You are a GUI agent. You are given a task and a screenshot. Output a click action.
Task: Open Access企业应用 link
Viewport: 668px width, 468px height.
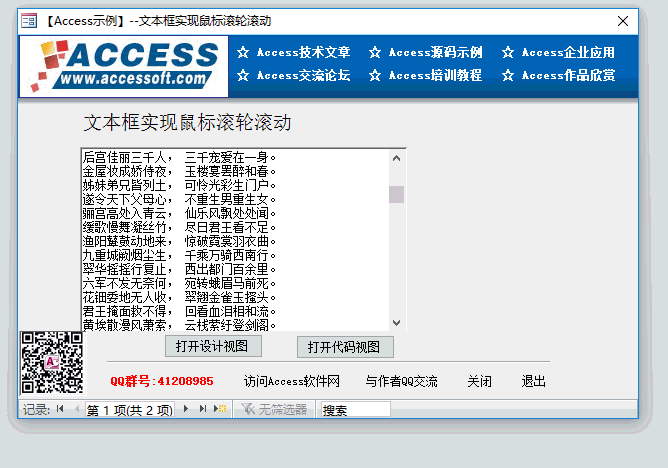click(x=568, y=52)
